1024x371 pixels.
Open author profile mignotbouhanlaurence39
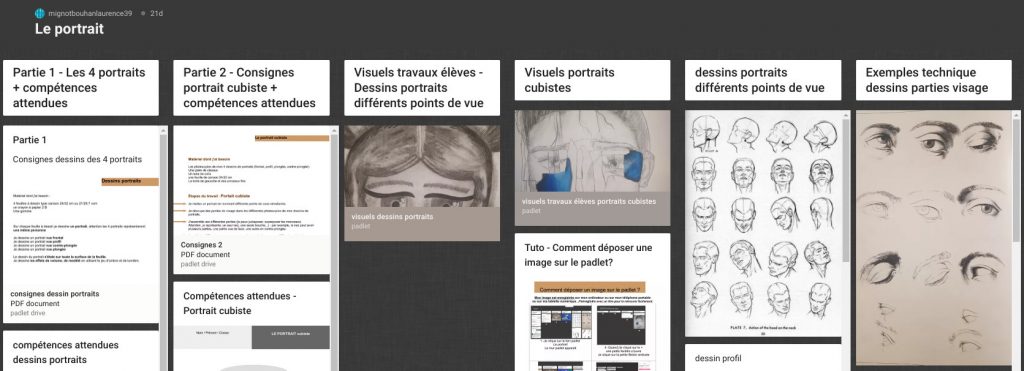click(90, 13)
